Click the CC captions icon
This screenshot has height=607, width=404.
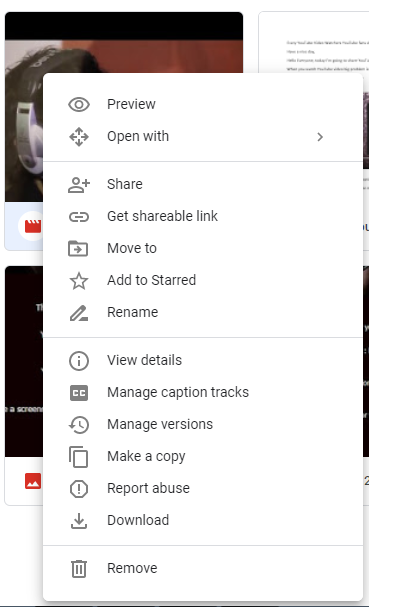point(79,393)
